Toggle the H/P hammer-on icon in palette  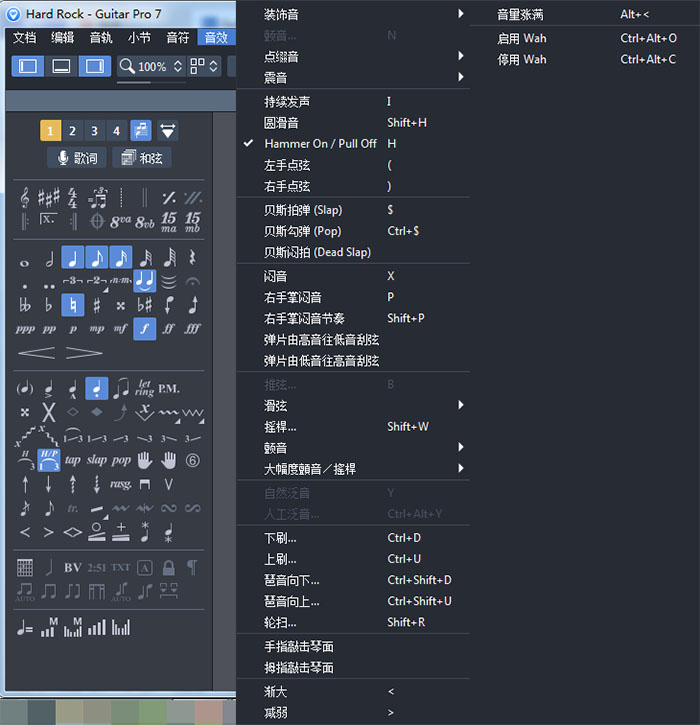click(49, 460)
